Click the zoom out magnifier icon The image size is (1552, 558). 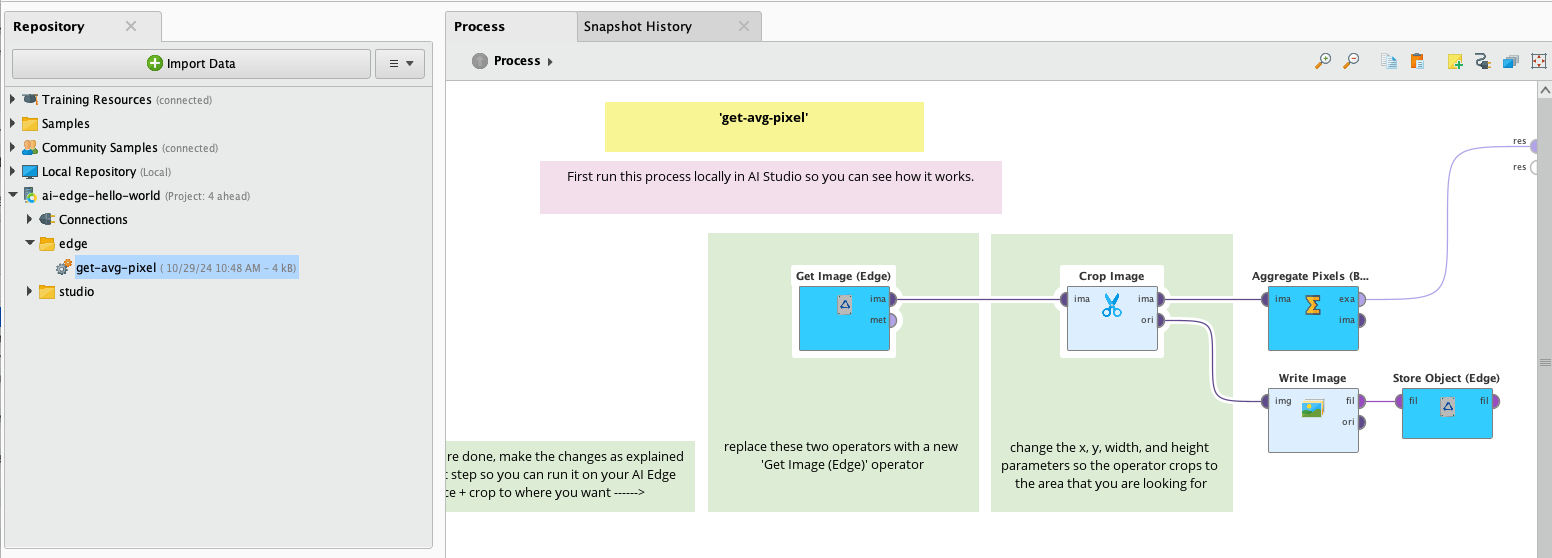point(1351,61)
